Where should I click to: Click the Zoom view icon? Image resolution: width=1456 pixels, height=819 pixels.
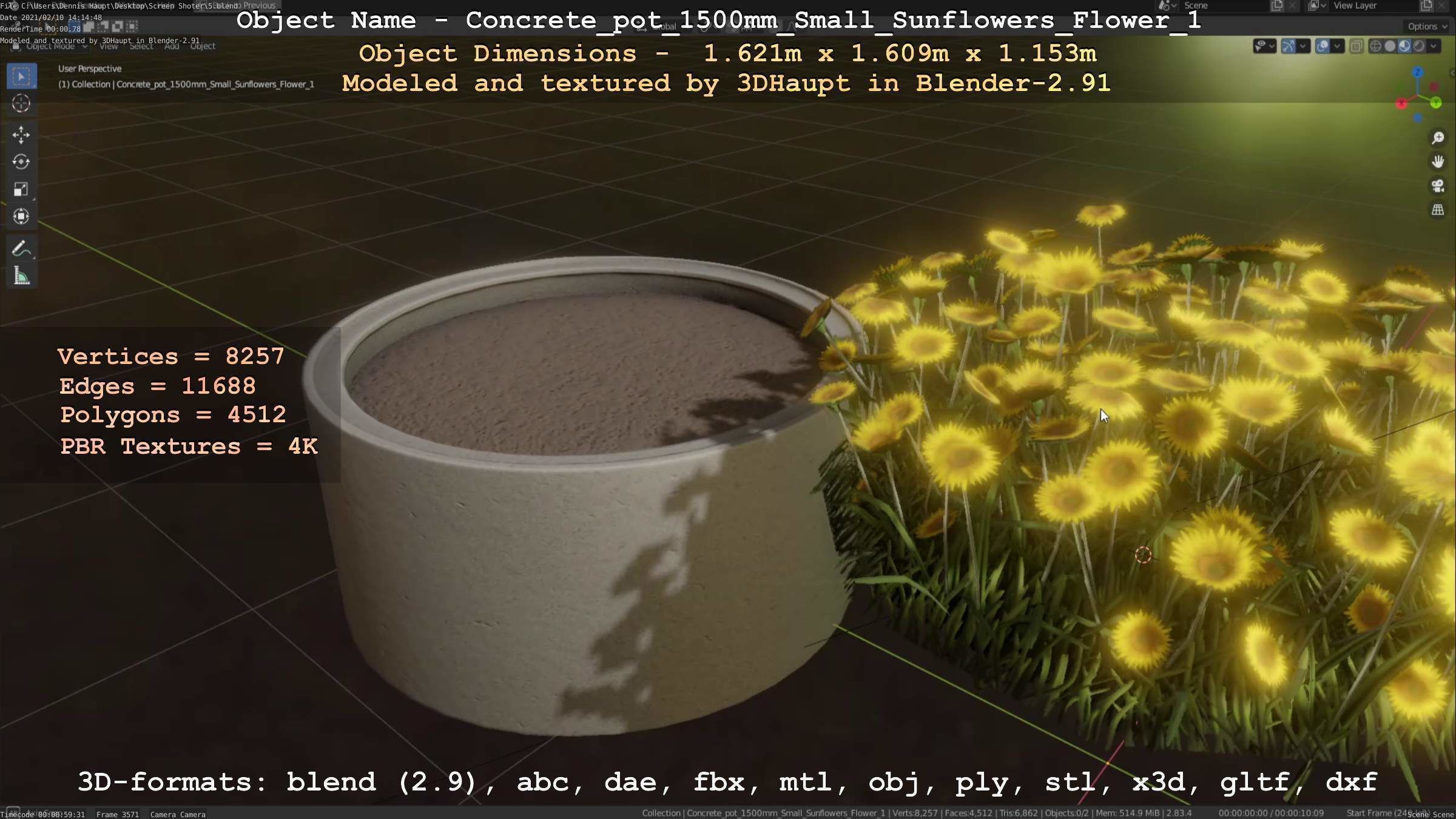pyautogui.click(x=1438, y=138)
